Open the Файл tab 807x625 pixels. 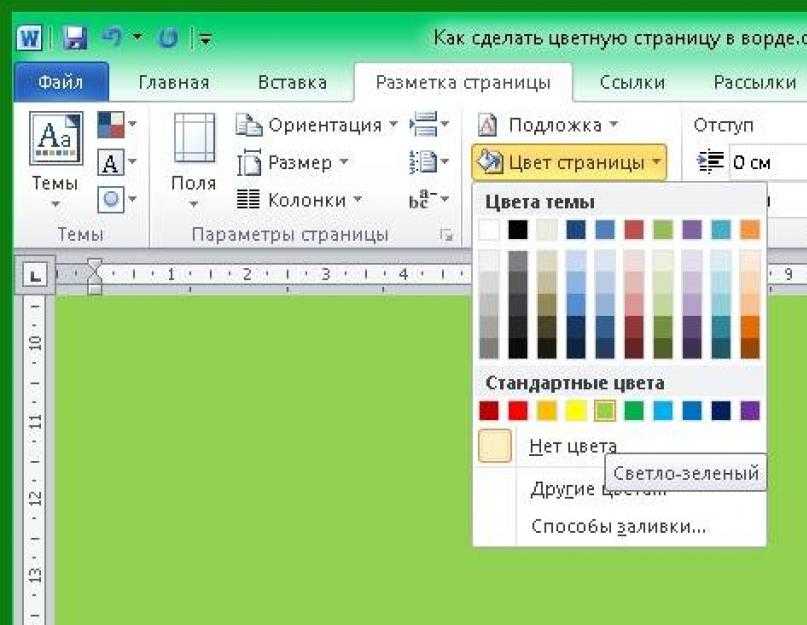(61, 82)
